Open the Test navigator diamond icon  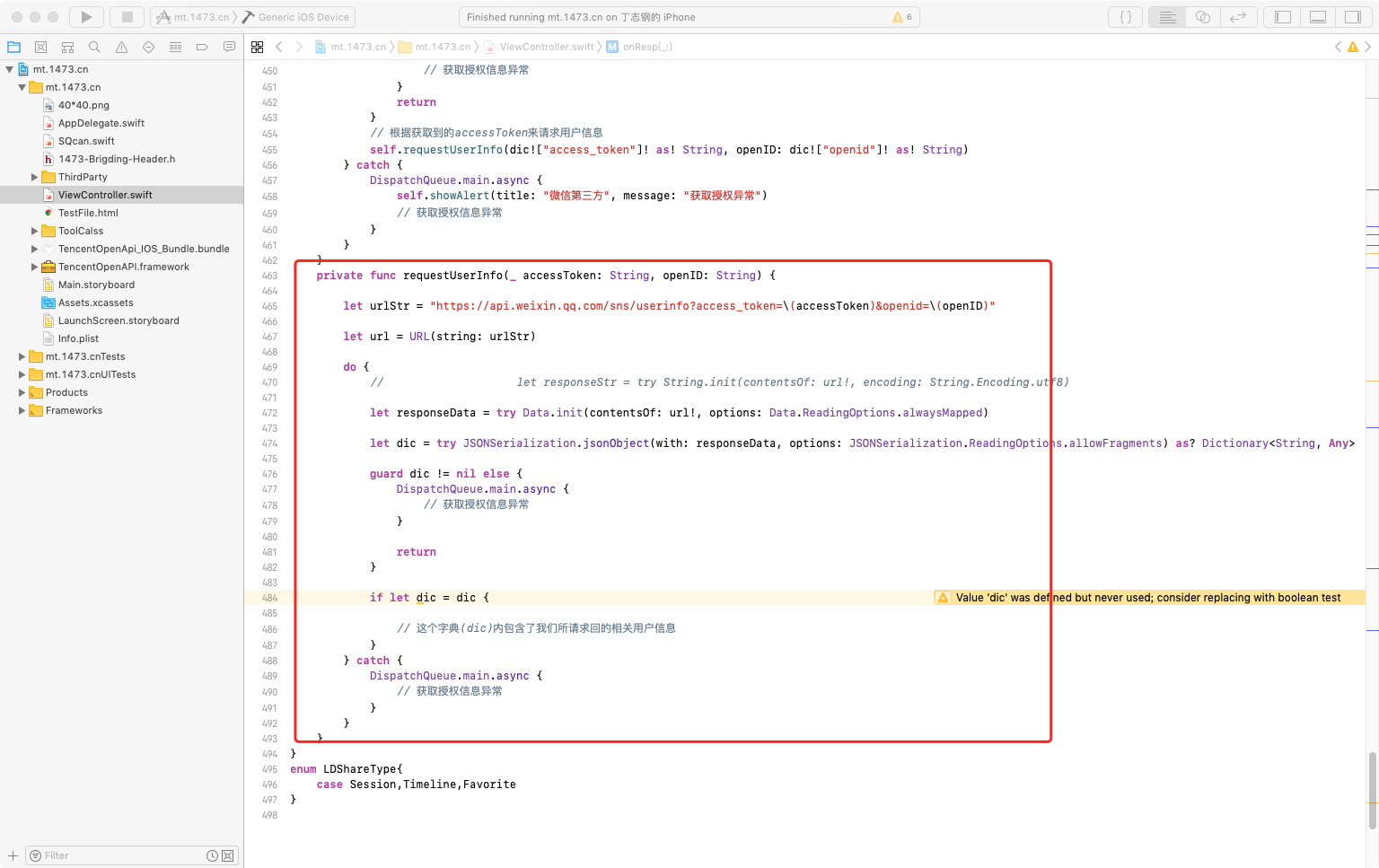point(148,47)
